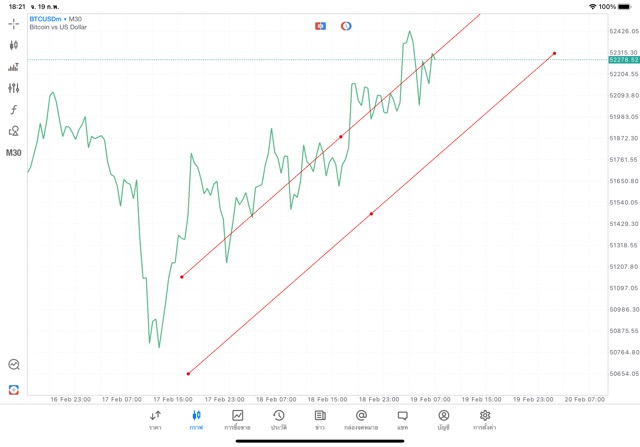Click the current price label 52278.52
Screen dimensions: 640x447
(622, 60)
